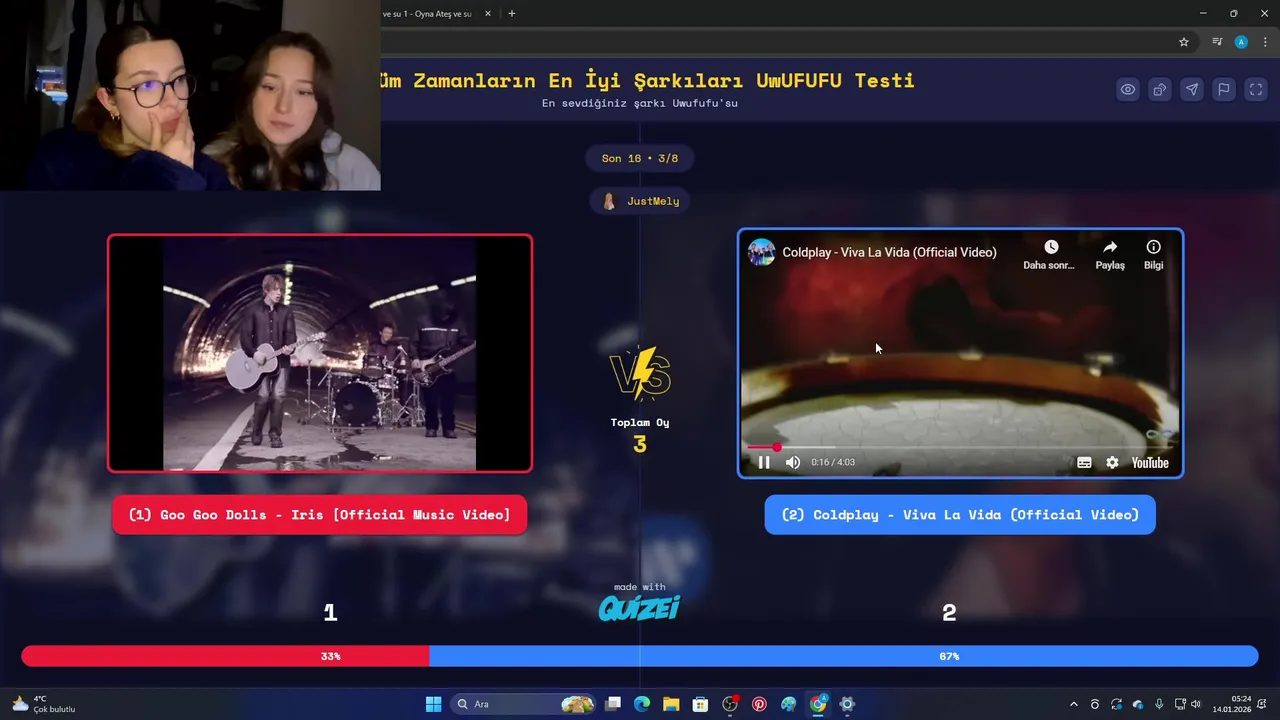Open network icon in system tray
Screen dimensions: 1280x720
pyautogui.click(x=1179, y=704)
